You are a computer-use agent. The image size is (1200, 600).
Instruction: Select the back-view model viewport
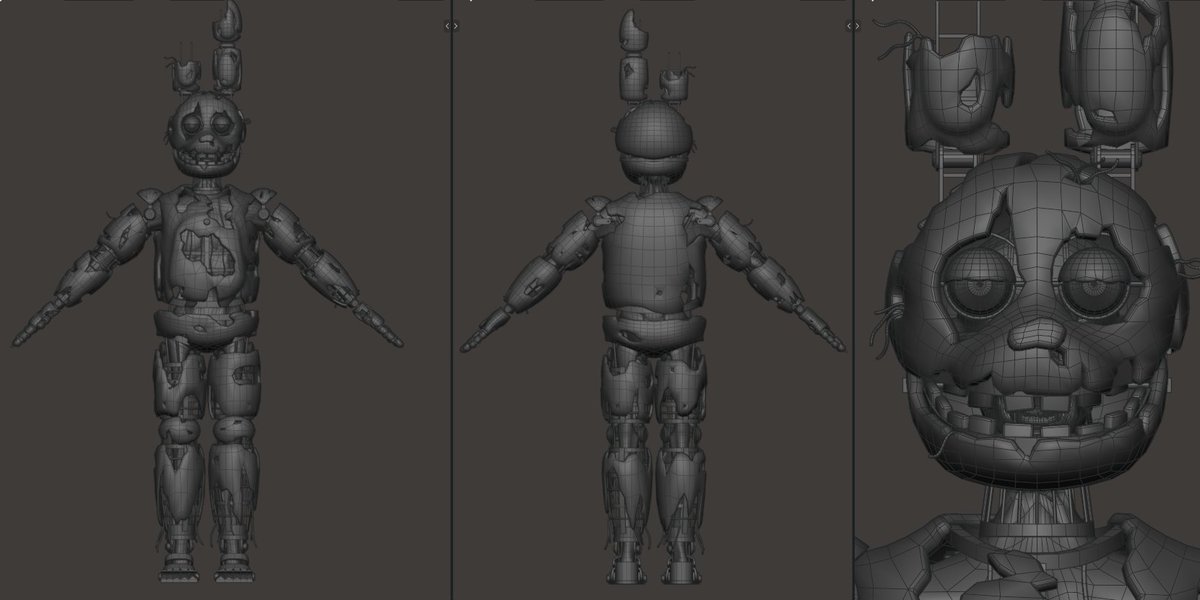[x=652, y=300]
